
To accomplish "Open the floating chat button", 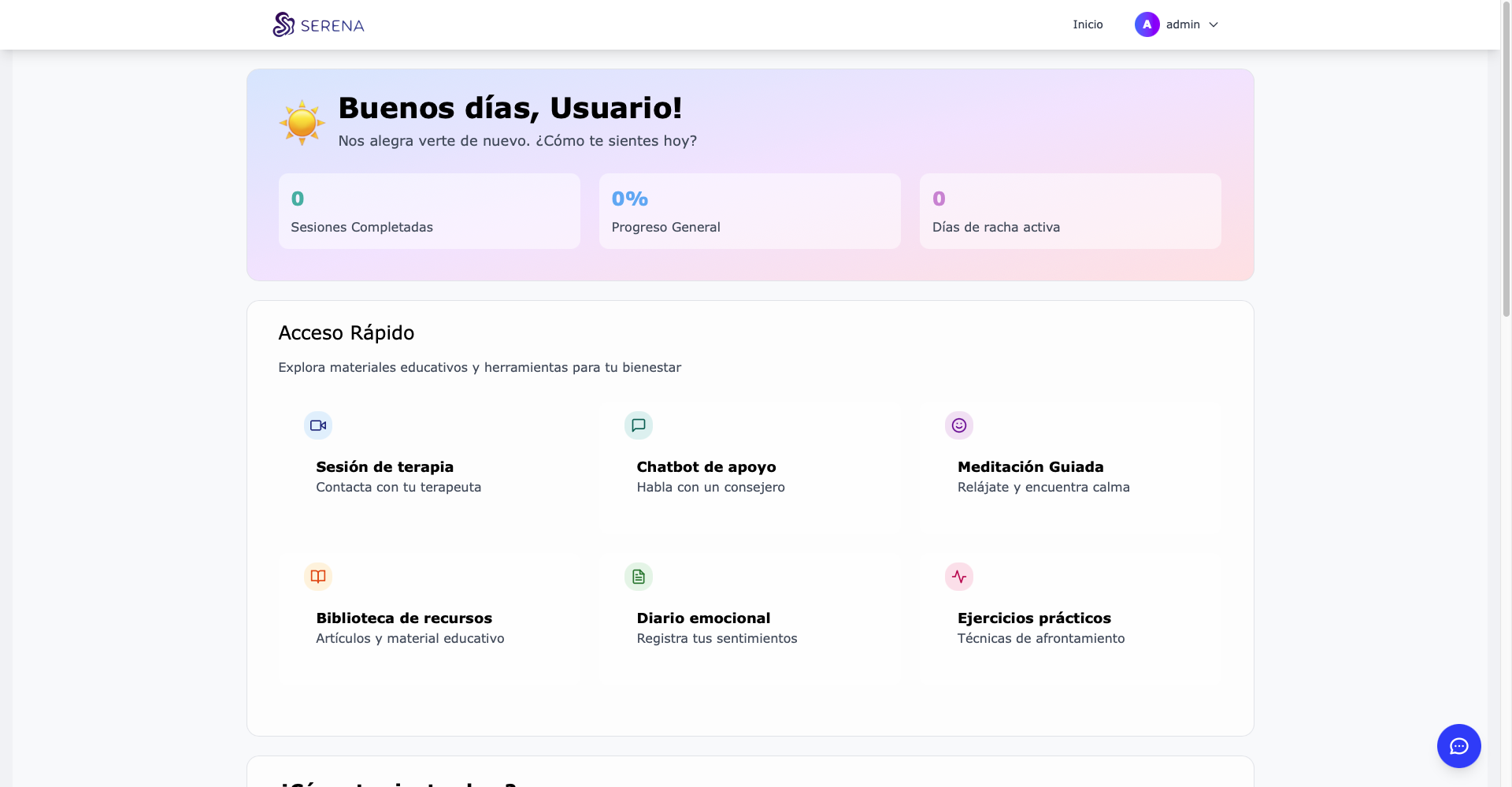I will pos(1458,746).
